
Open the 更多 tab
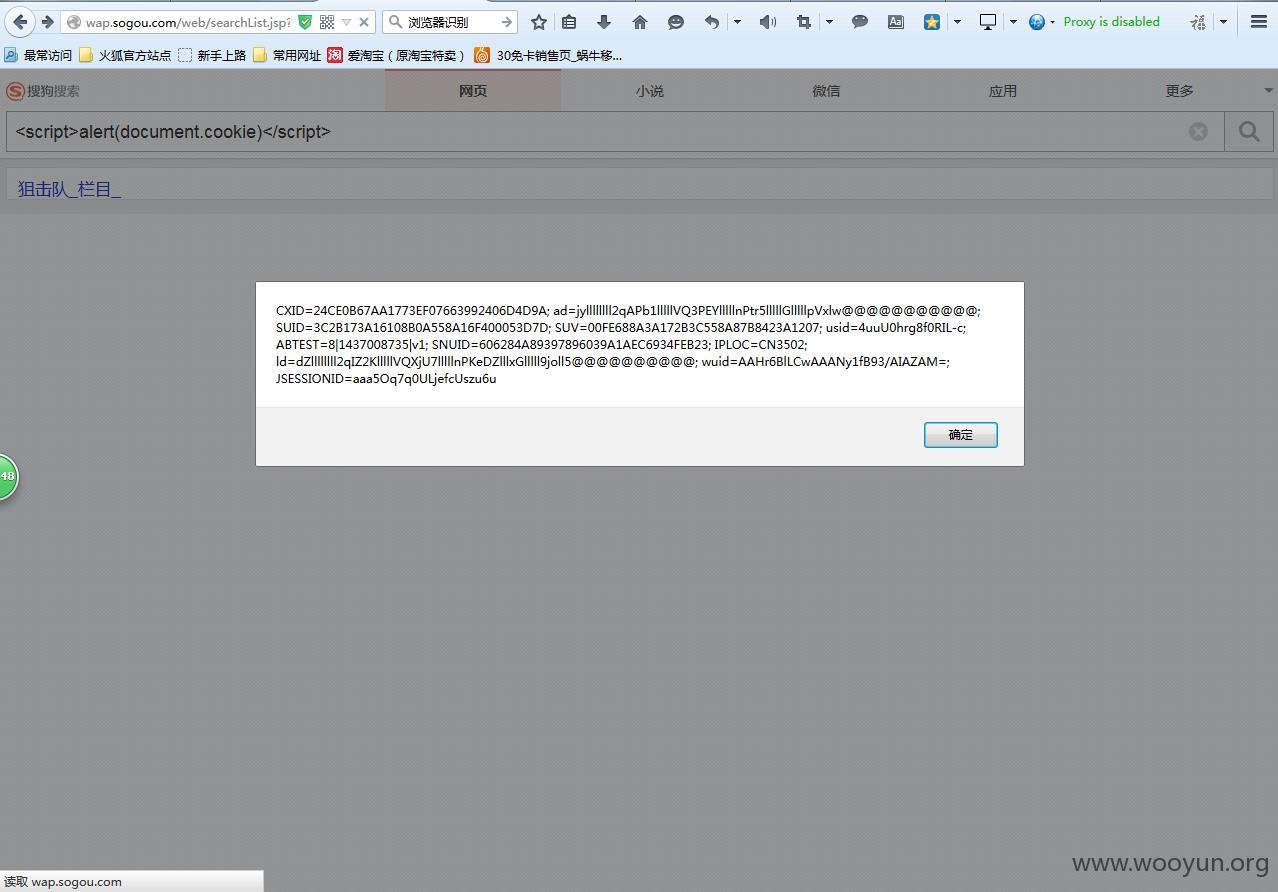1180,91
